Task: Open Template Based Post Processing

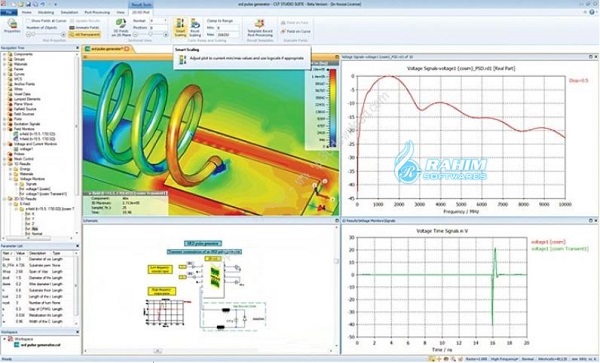Action: 260,28
